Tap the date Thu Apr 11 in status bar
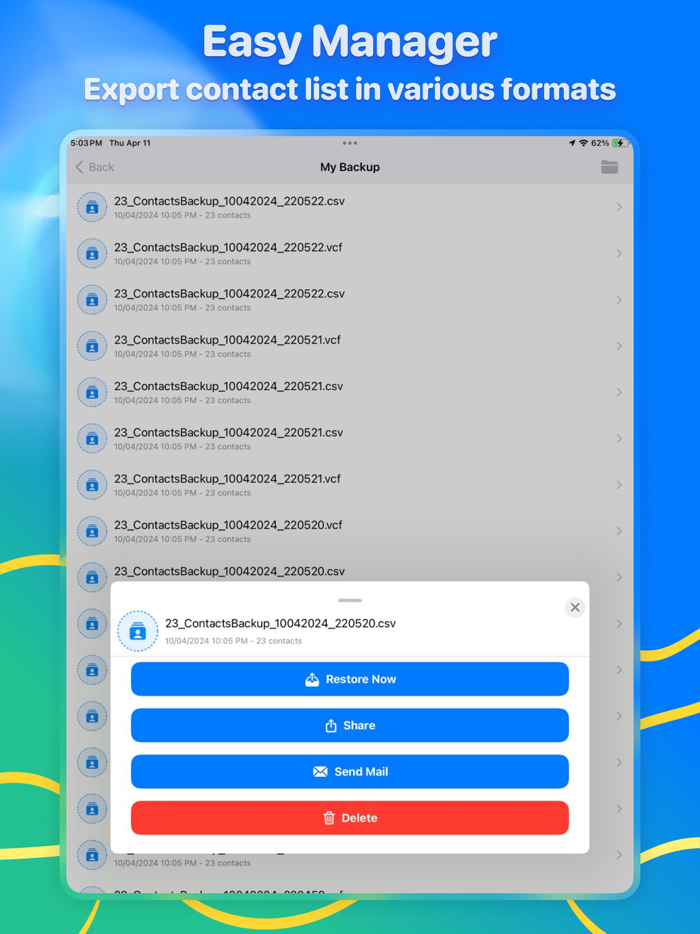Screen dimensions: 700x934 (x=130, y=143)
